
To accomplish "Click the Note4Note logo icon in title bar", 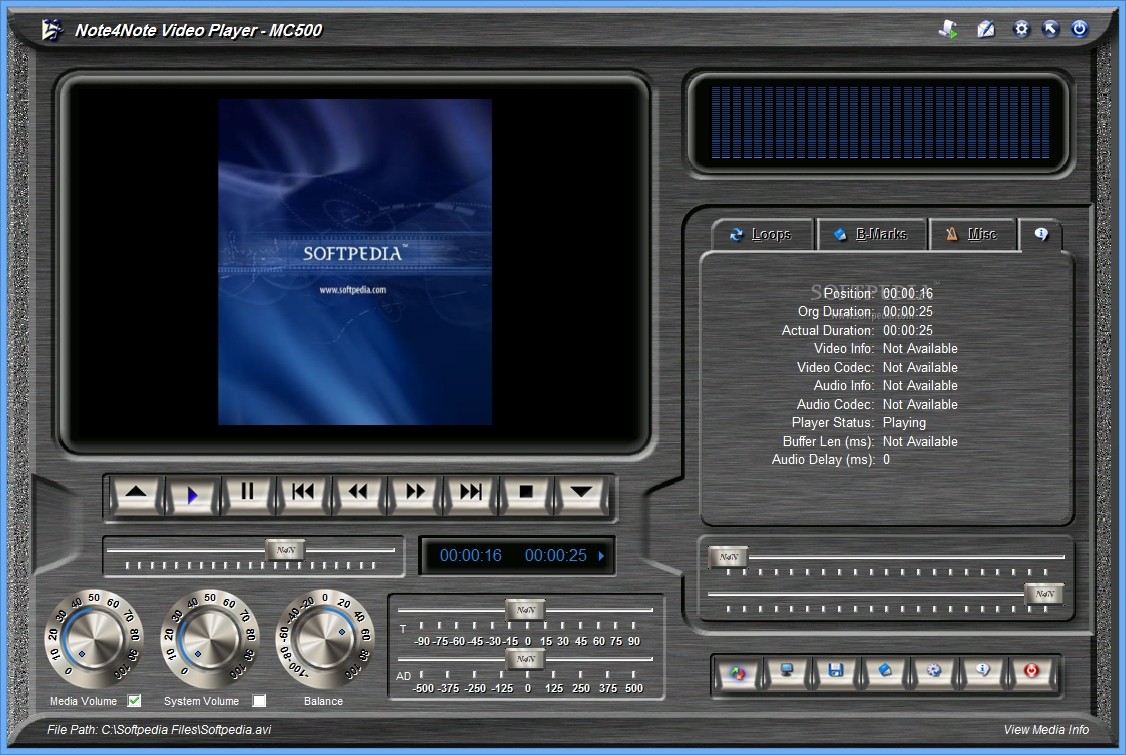I will [52, 30].
